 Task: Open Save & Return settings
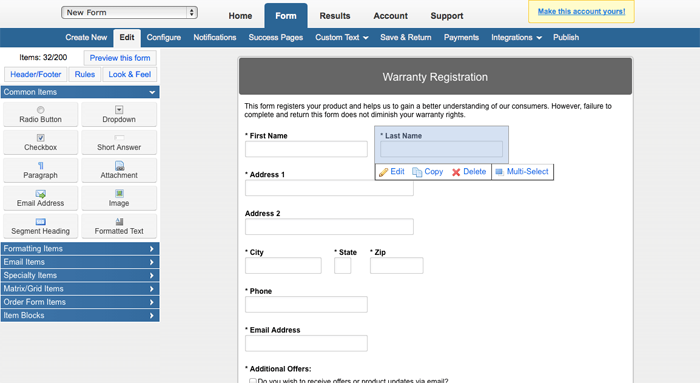click(x=406, y=37)
